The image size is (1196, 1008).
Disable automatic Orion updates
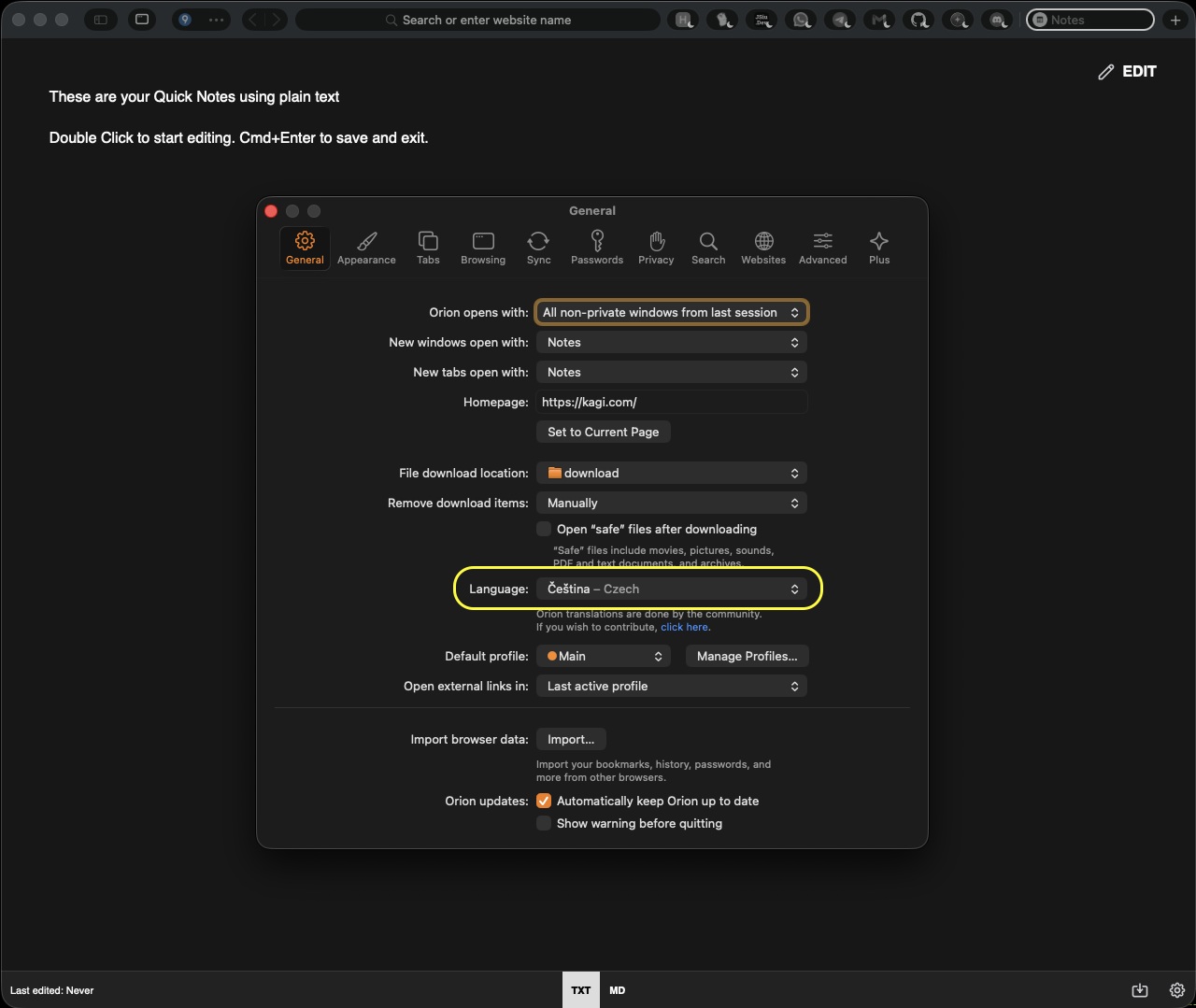543,801
